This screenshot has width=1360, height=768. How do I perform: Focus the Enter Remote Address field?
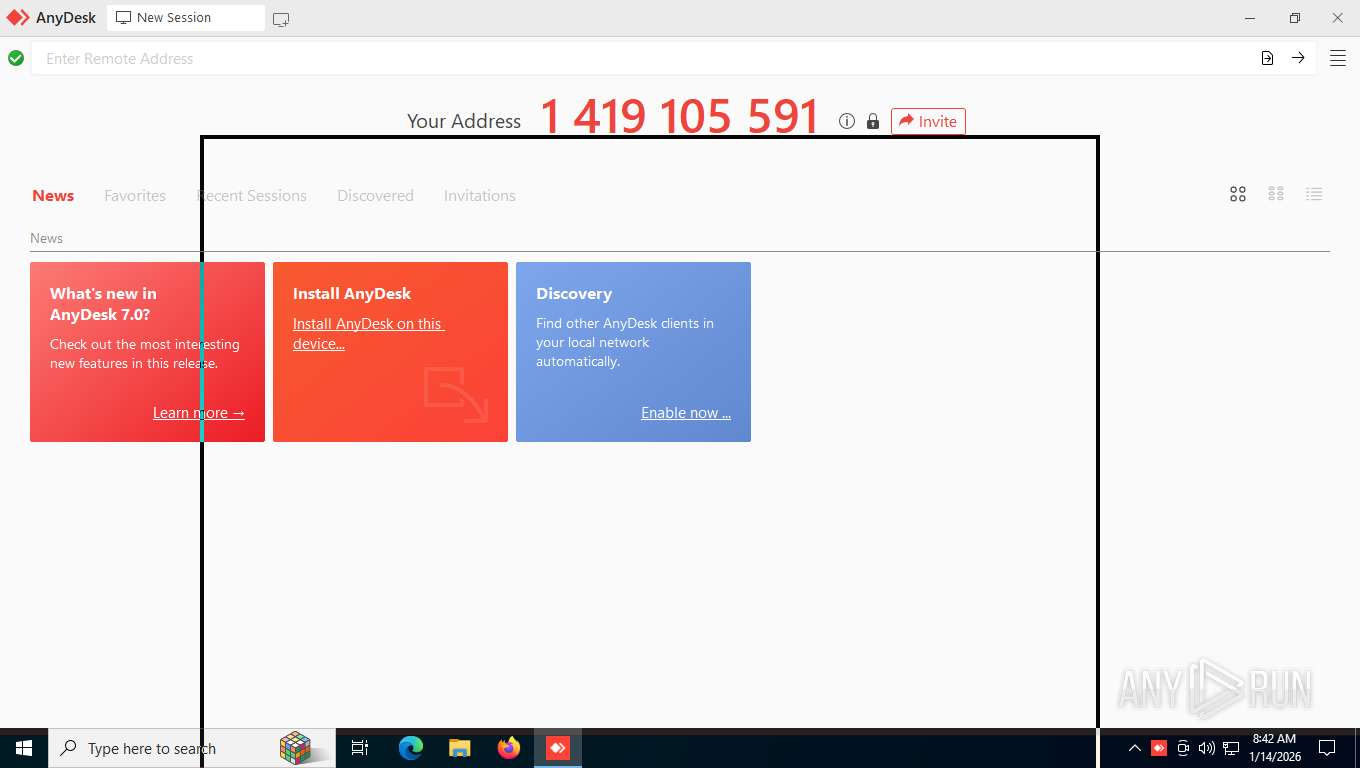pos(640,59)
